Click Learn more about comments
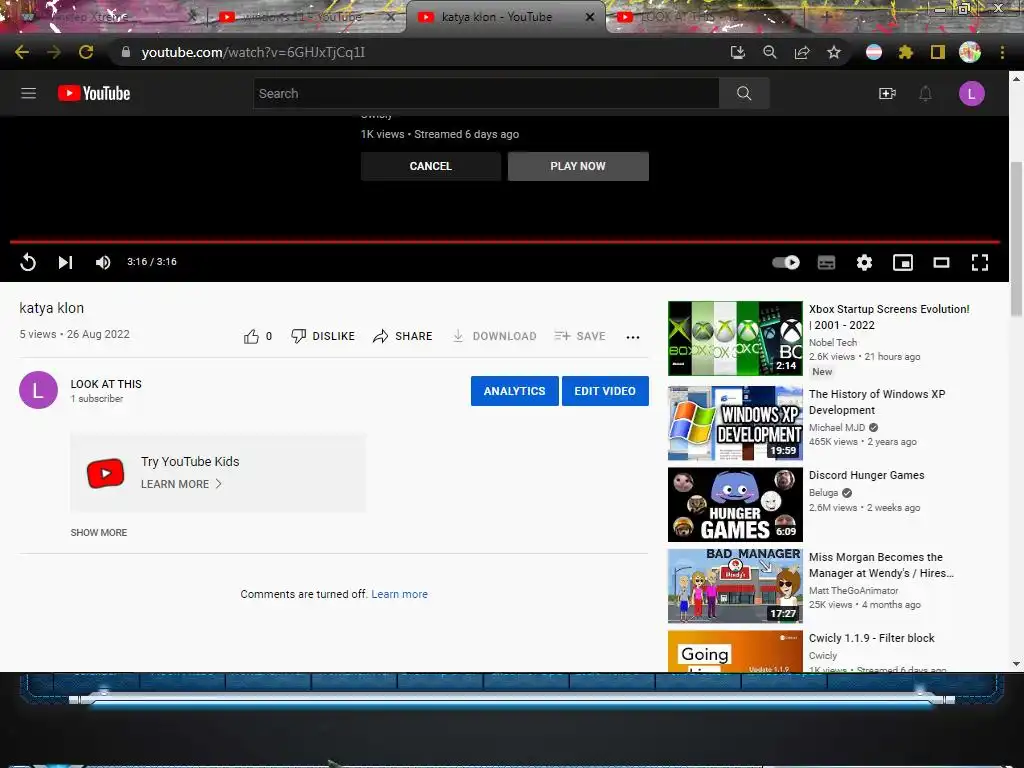1024x768 pixels. tap(400, 594)
